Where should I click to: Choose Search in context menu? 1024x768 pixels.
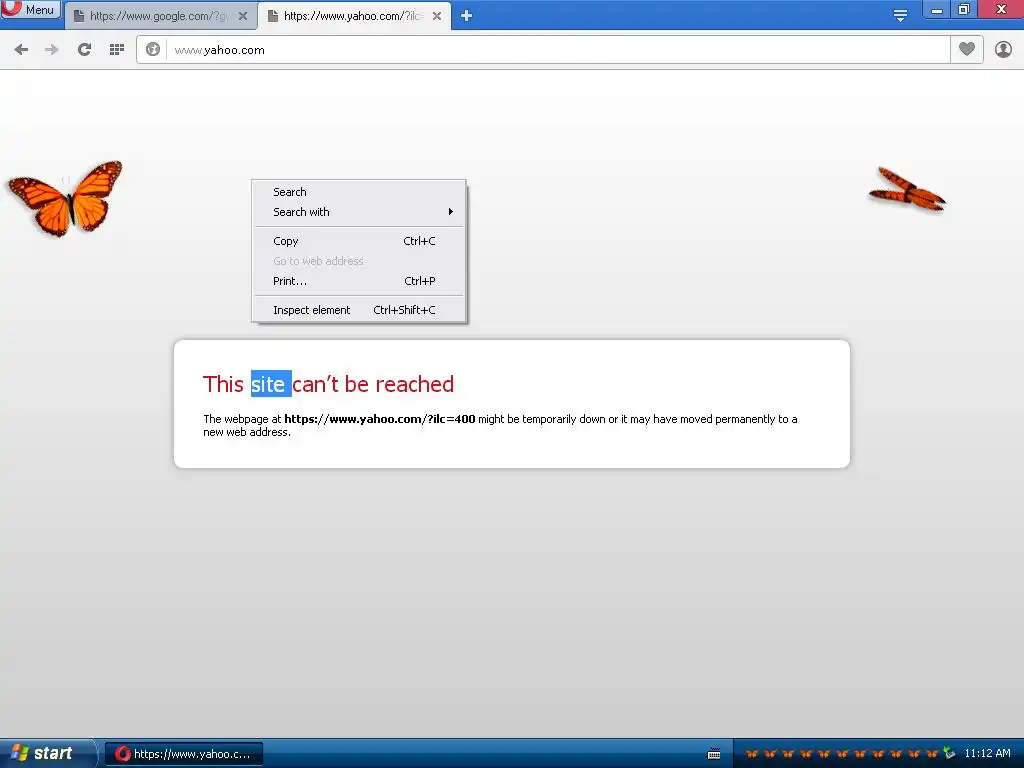click(x=359, y=192)
